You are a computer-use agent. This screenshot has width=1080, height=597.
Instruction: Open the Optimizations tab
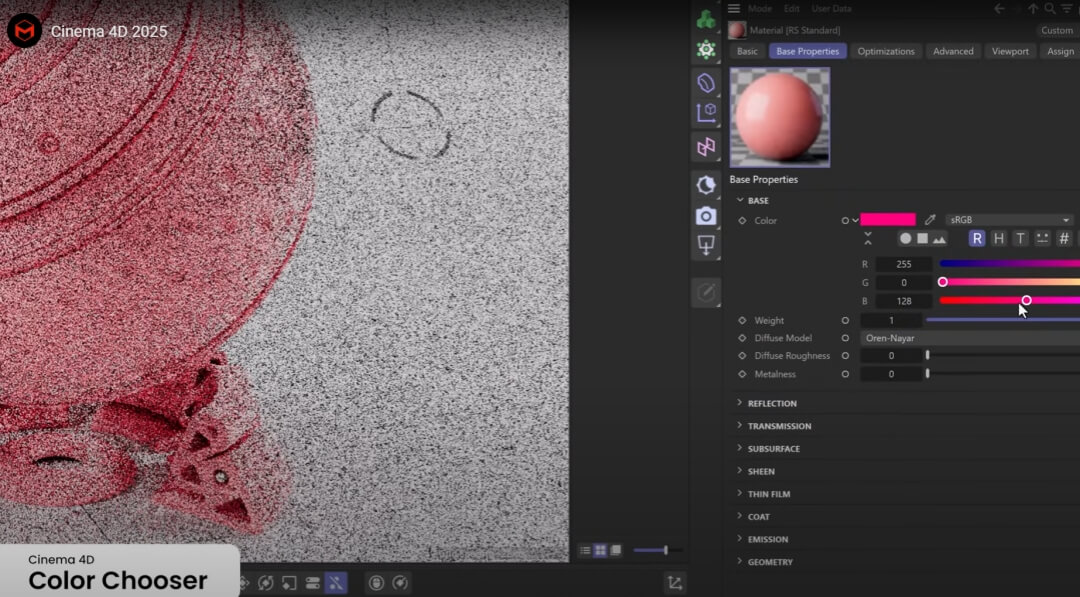886,51
